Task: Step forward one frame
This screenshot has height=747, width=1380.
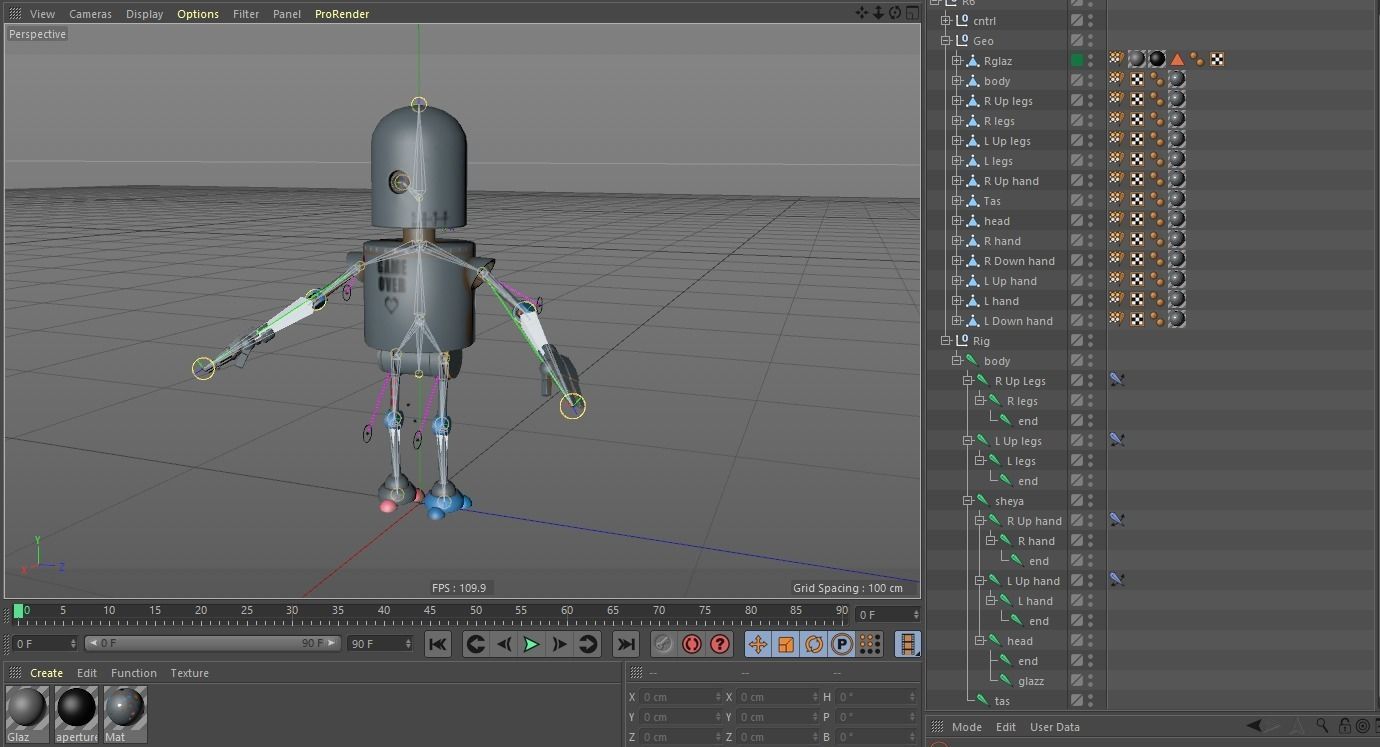Action: coord(560,644)
